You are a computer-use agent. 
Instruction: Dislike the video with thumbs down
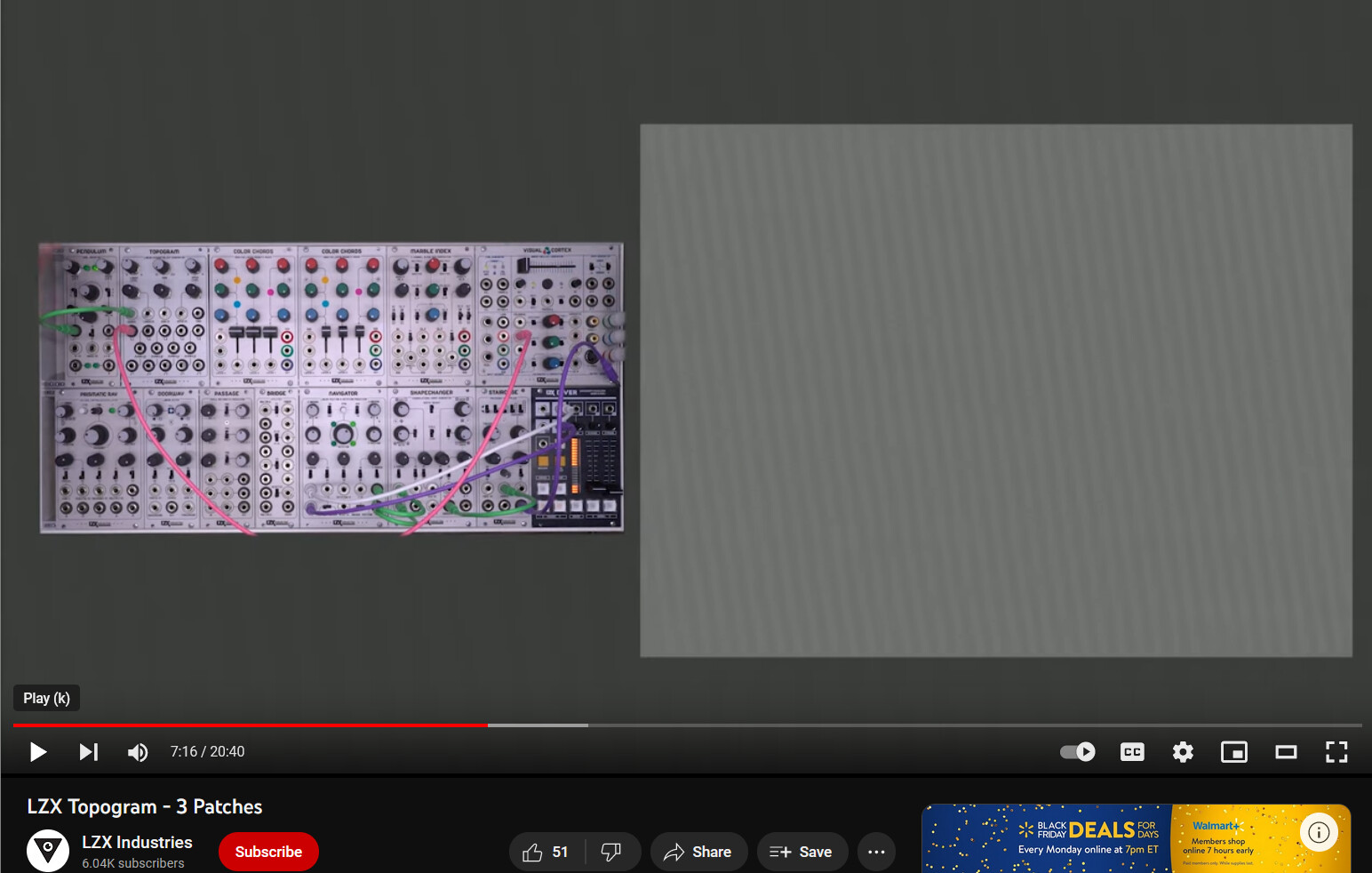[611, 852]
